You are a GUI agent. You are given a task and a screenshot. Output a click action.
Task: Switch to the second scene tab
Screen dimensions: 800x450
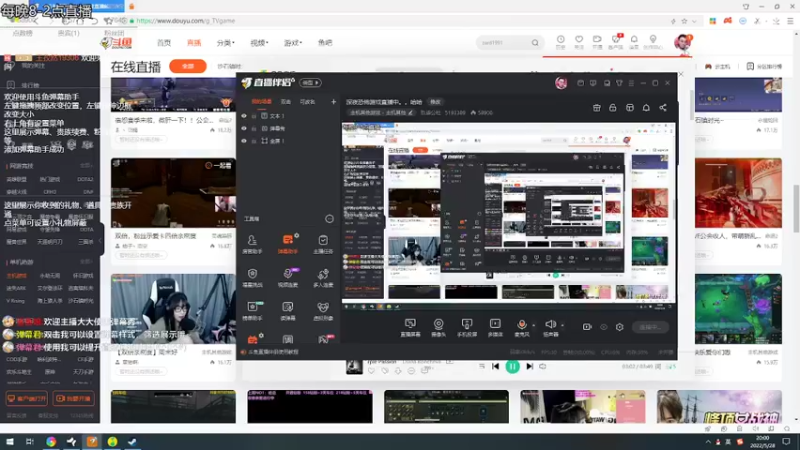click(x=286, y=102)
